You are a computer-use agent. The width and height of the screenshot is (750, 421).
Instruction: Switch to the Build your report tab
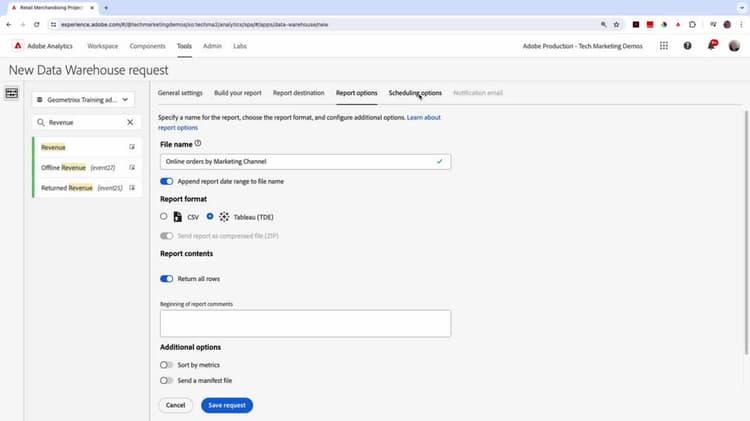point(238,93)
